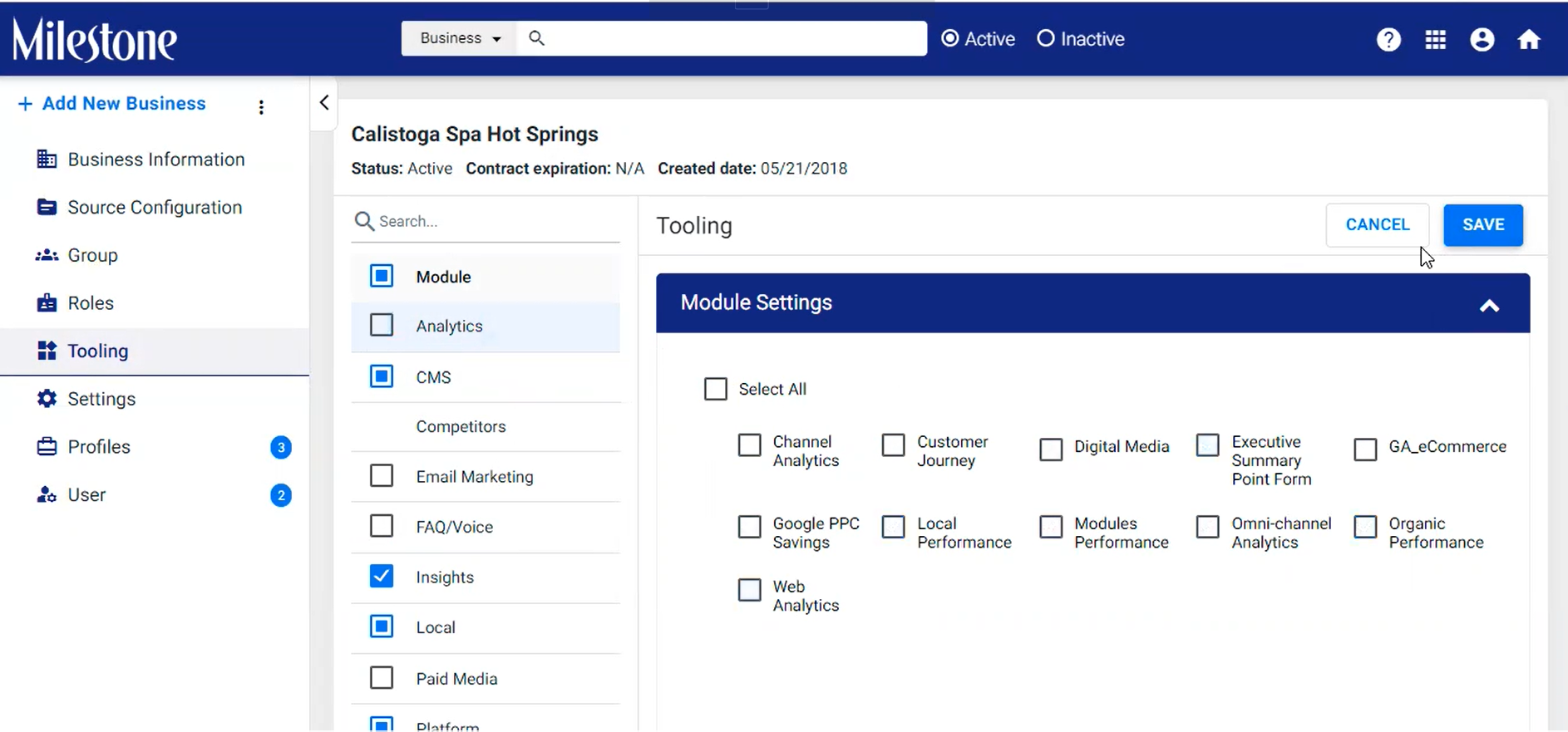Enable the Web Analytics checkbox
This screenshot has height=732, width=1568.
tap(750, 590)
